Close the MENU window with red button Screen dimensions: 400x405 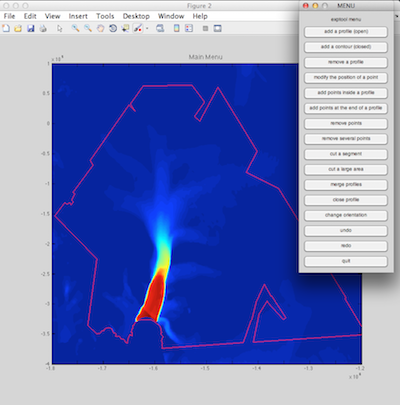tap(305, 6)
